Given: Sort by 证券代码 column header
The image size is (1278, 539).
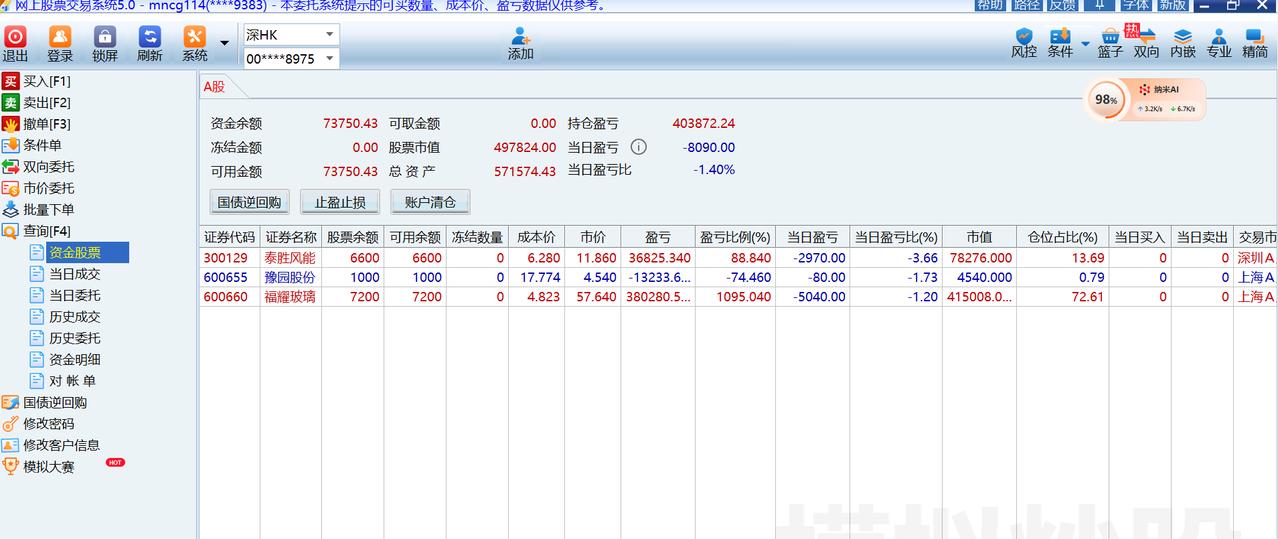Looking at the screenshot, I should (230, 237).
